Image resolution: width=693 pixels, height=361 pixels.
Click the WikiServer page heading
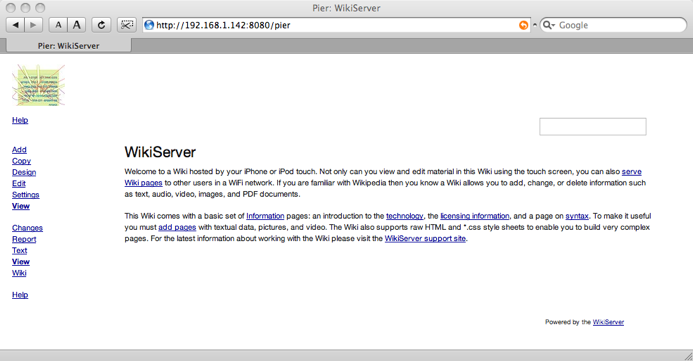[x=160, y=152]
